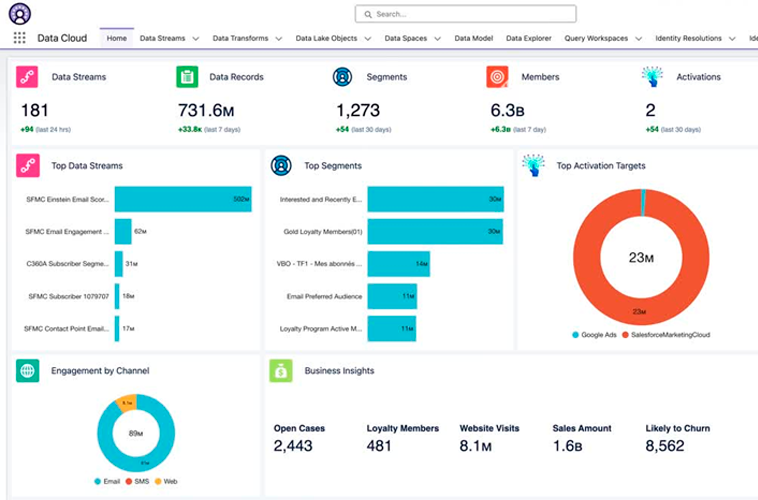Click the Business Insights money icon
758x500 pixels.
pos(281,371)
